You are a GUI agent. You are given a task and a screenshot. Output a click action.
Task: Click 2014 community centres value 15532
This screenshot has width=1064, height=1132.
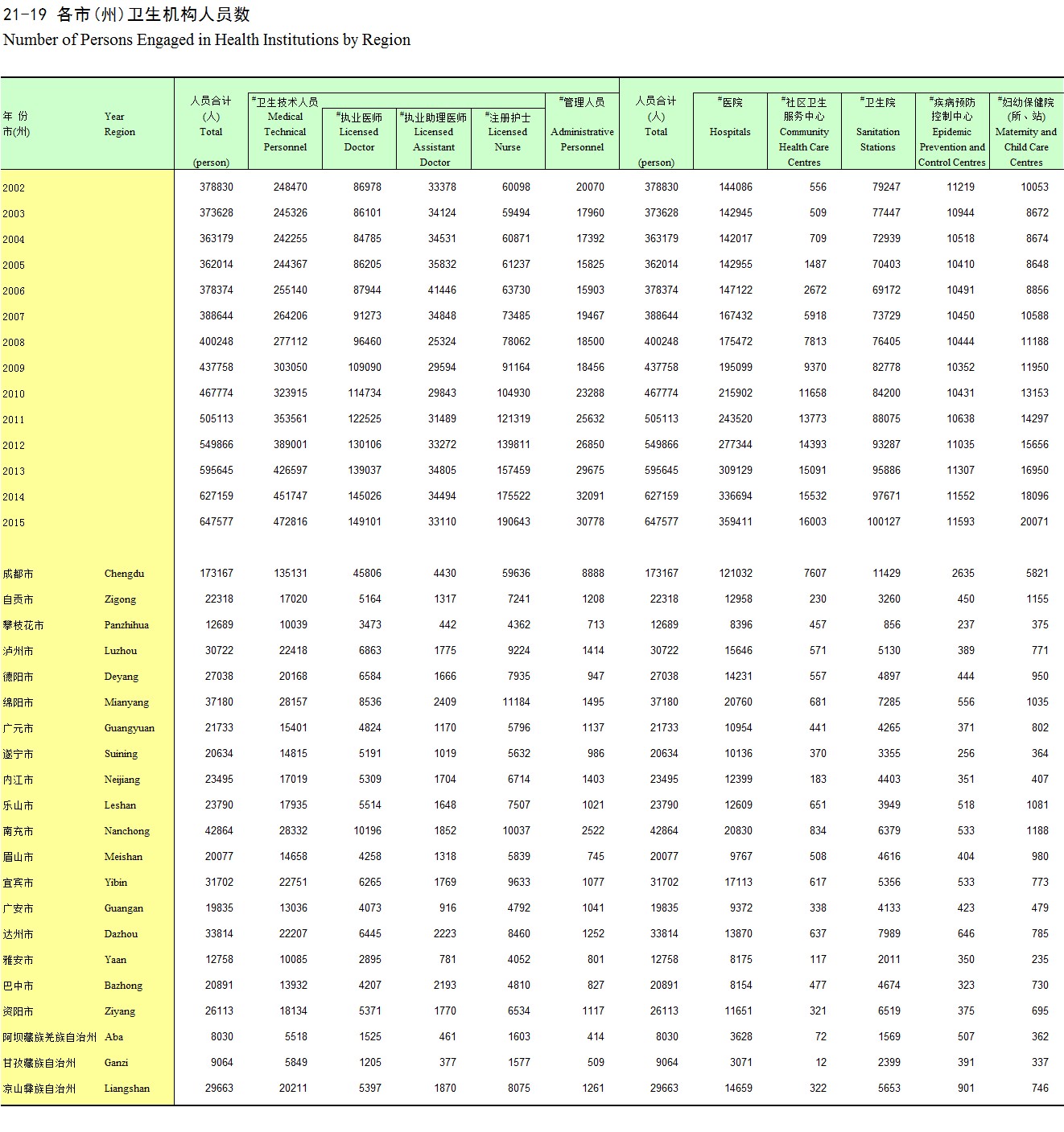[813, 496]
